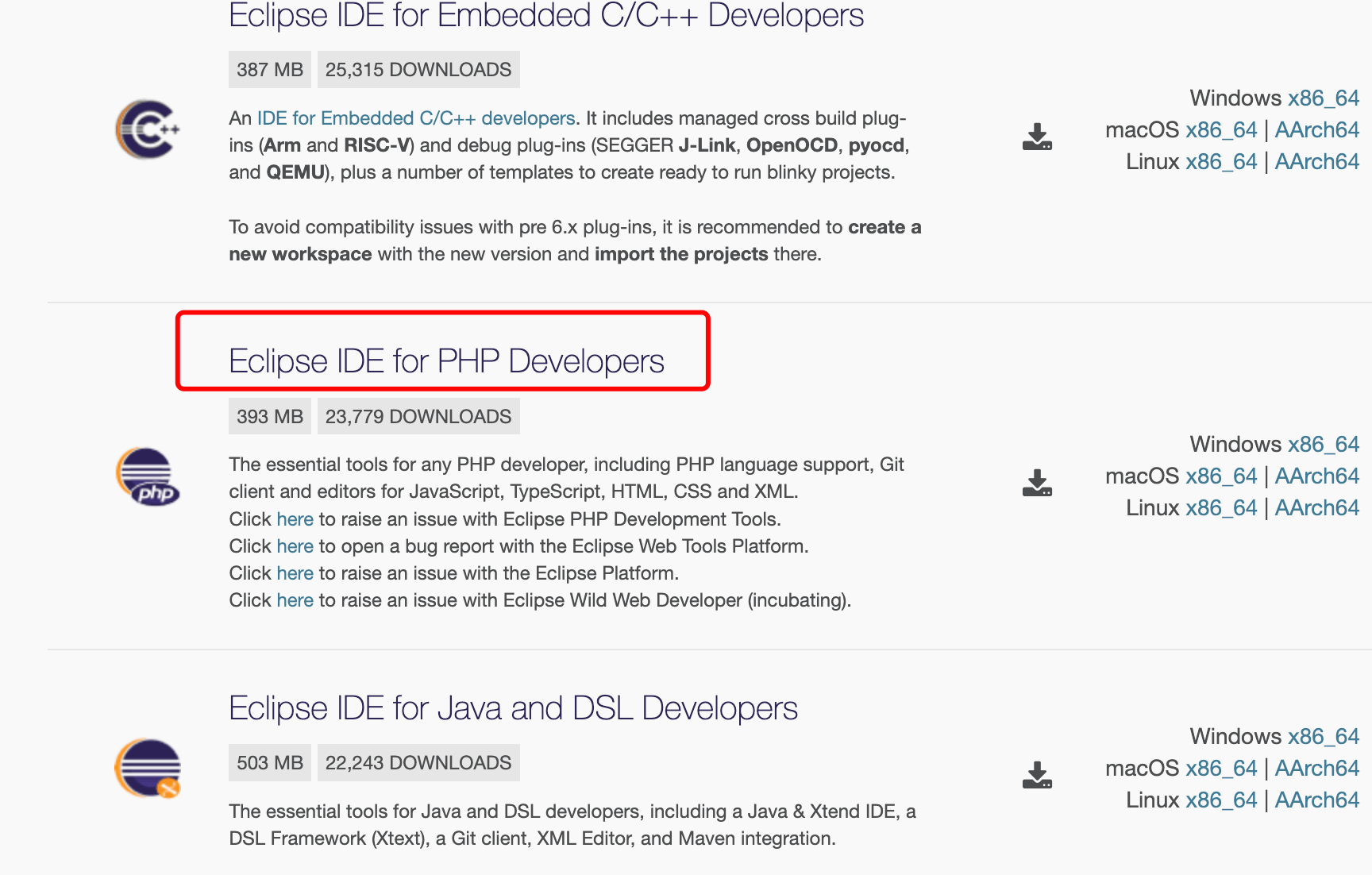Open Eclipse IDE for PHP Developers title
The width and height of the screenshot is (1372, 875).
pyautogui.click(x=446, y=361)
